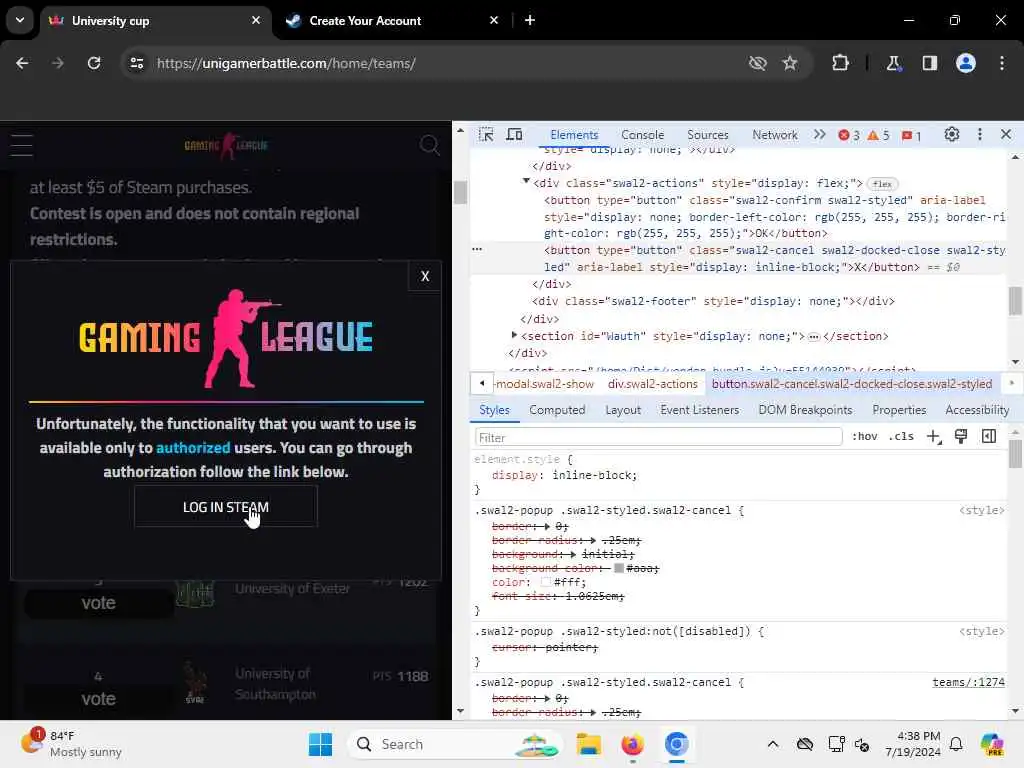The width and height of the screenshot is (1024, 768).
Task: Open the Properties tab
Action: pyautogui.click(x=899, y=409)
